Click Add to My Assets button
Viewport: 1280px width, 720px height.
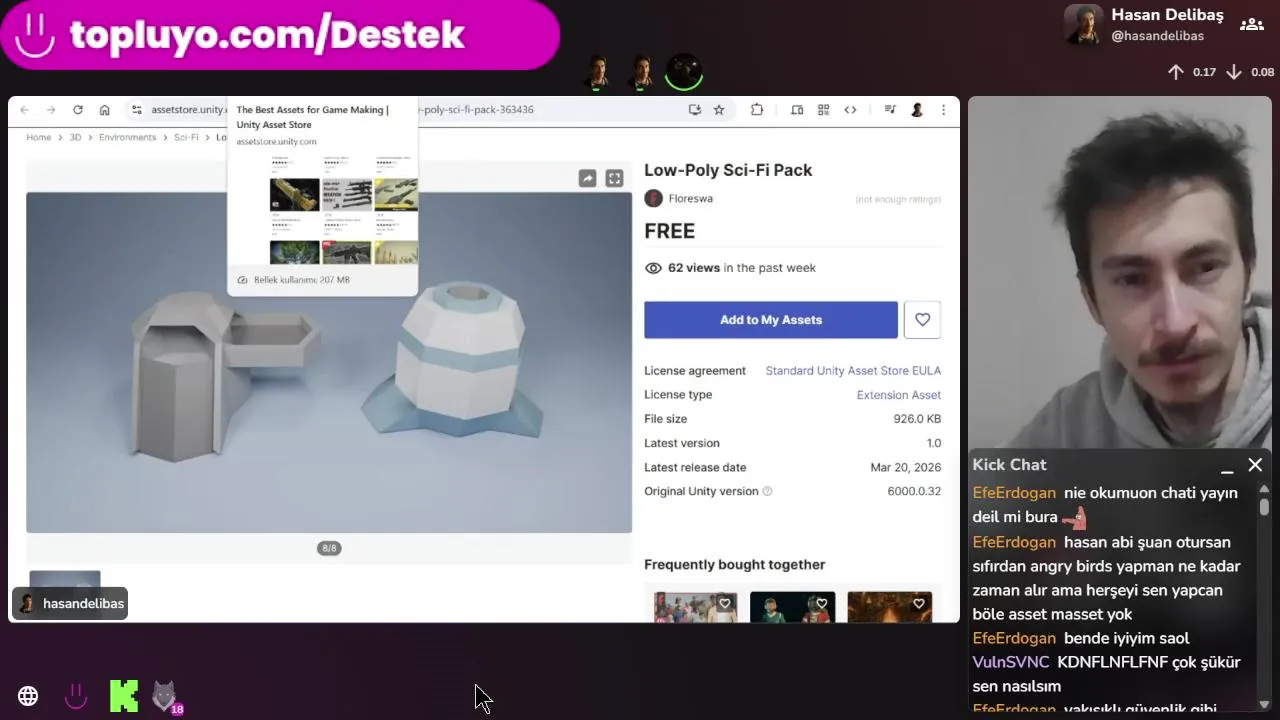[x=771, y=320]
